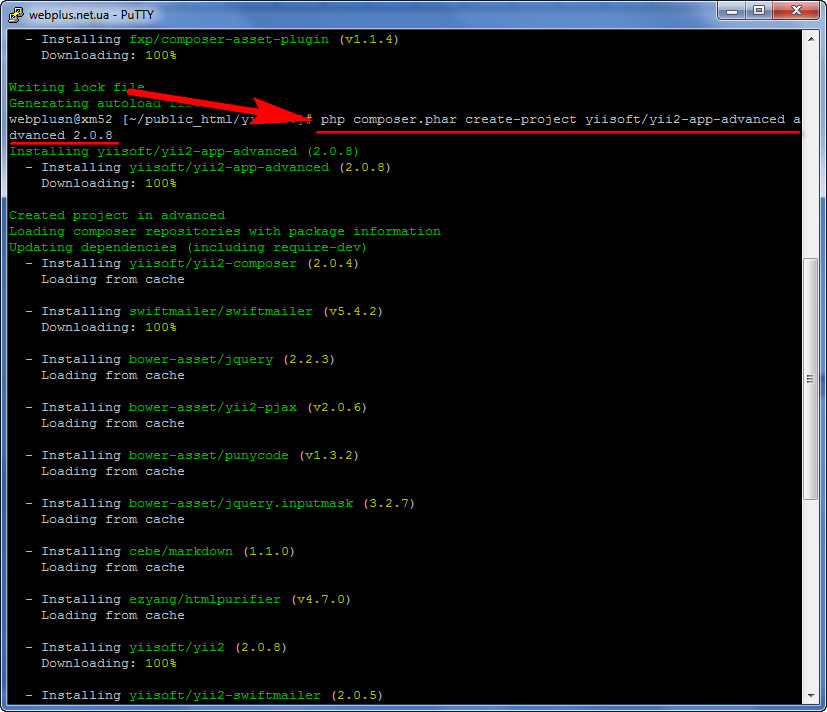Screen dimensions: 827x712
Task: Click 'Loading from cache' under bower-asset/jquery.inputmask
Action: pyautogui.click(x=113, y=519)
